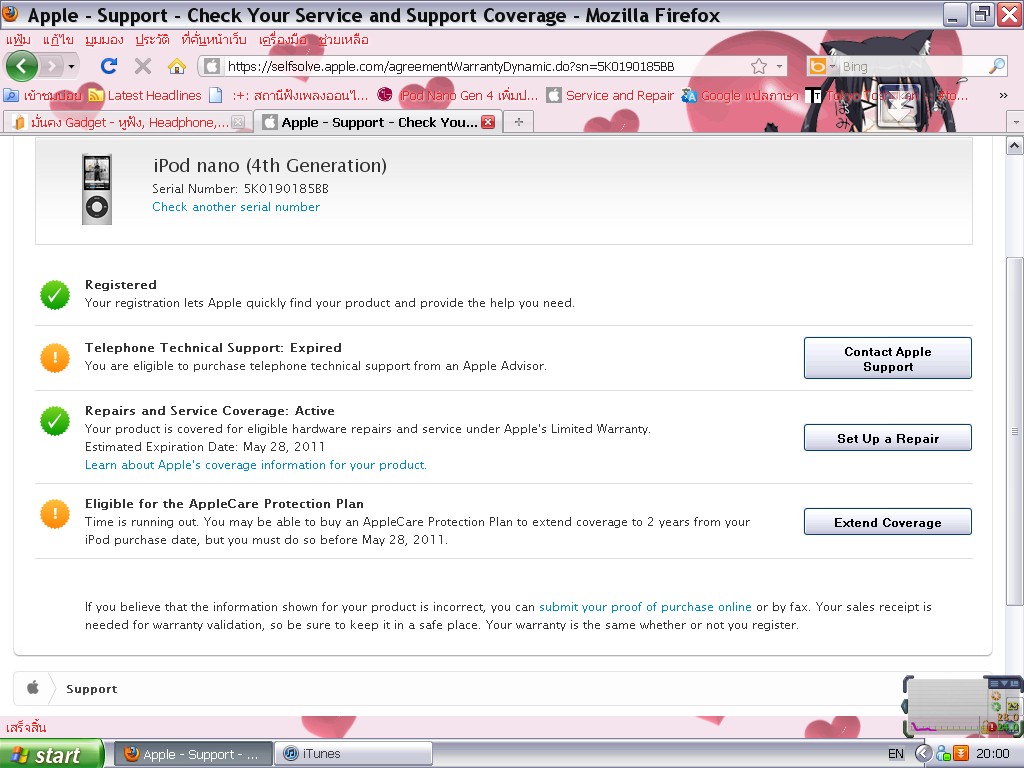The image size is (1024, 768).
Task: Switch to the Gadget headphone tab
Action: click(x=122, y=122)
